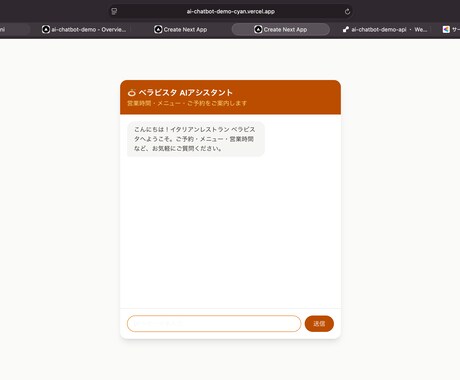Click the こんにちは greeting message bubble
This screenshot has height=380, width=460.
point(196,139)
